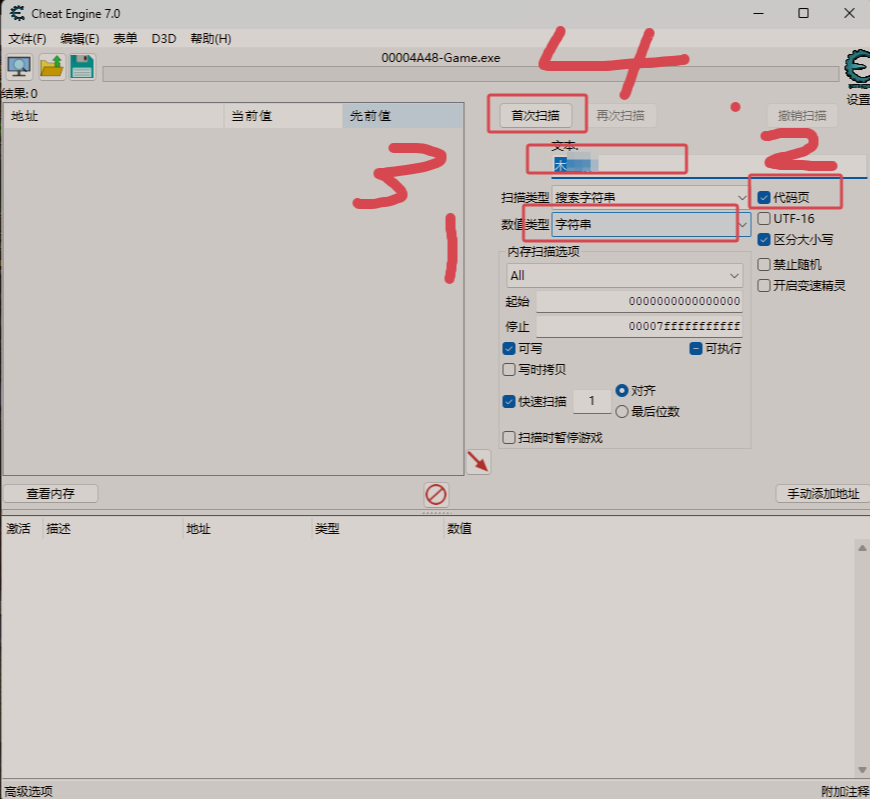This screenshot has height=799, width=870.
Task: Click the 激活 column header in address list
Action: point(22,529)
